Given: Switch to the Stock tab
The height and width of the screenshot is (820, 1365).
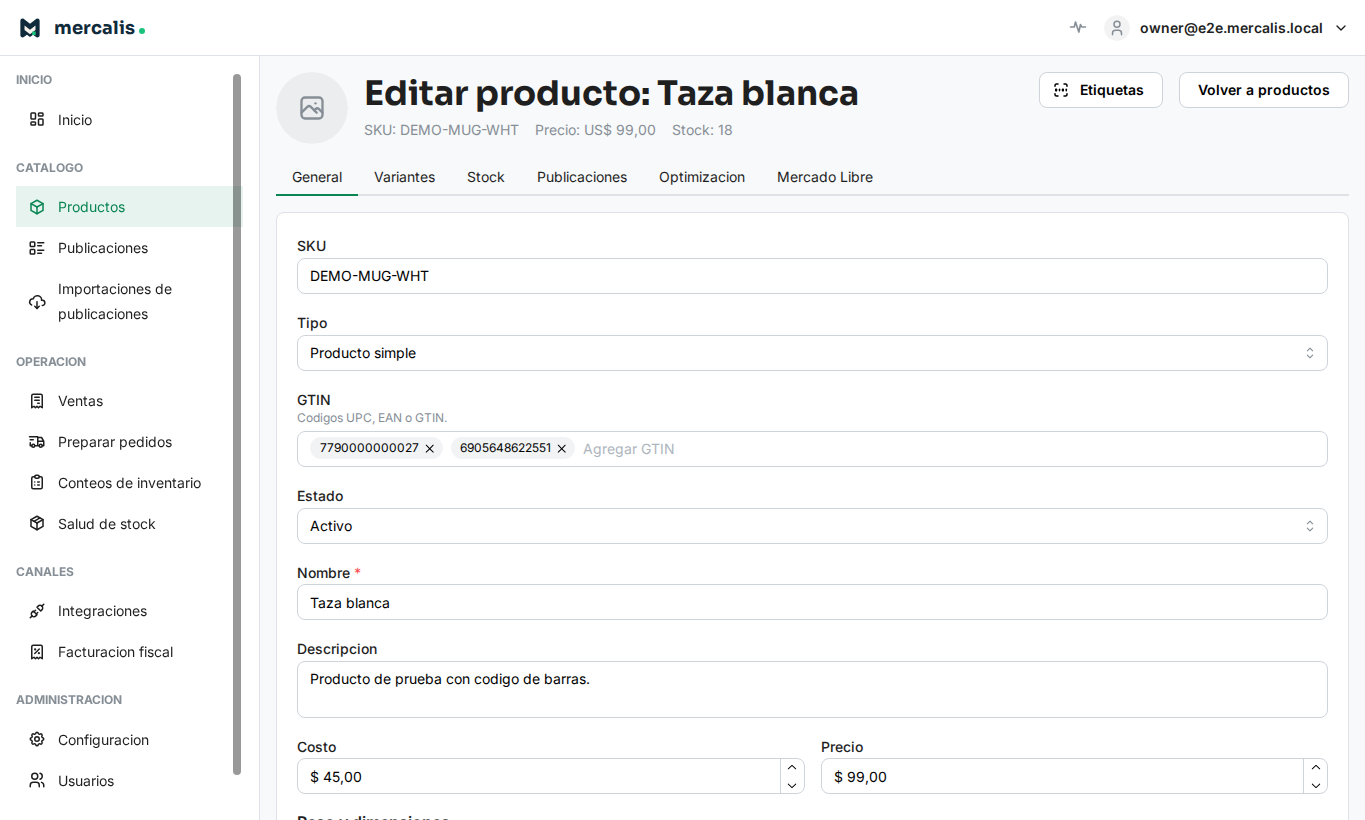Looking at the screenshot, I should (x=486, y=177).
